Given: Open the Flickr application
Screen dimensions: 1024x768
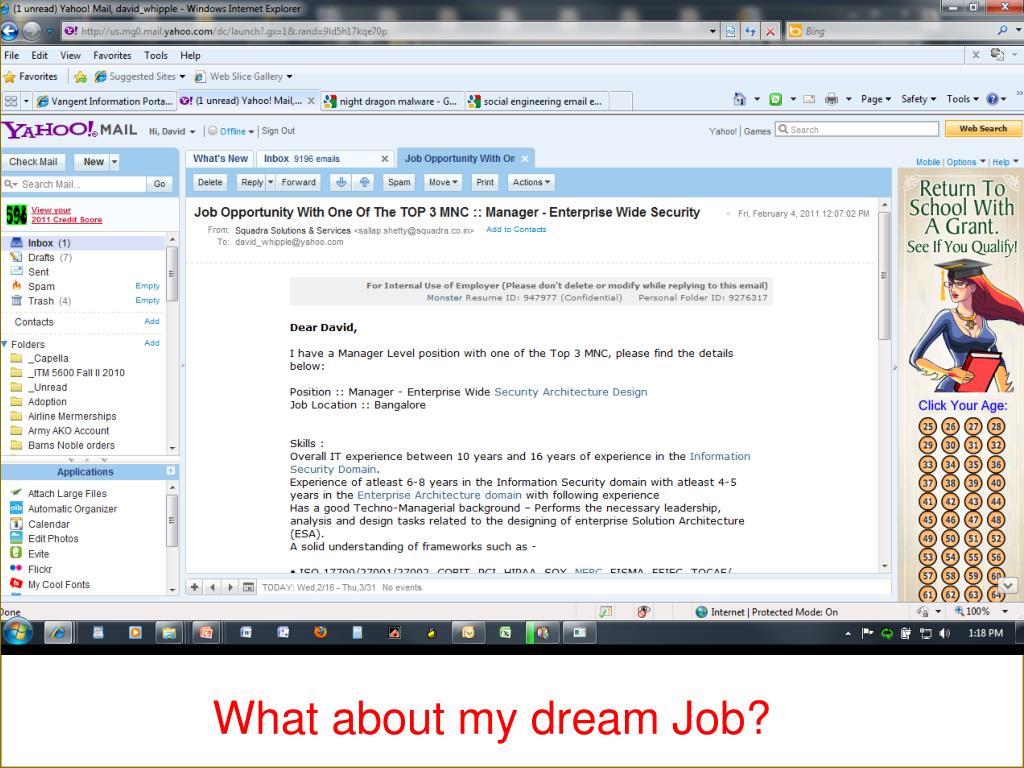Looking at the screenshot, I should click(x=40, y=569).
